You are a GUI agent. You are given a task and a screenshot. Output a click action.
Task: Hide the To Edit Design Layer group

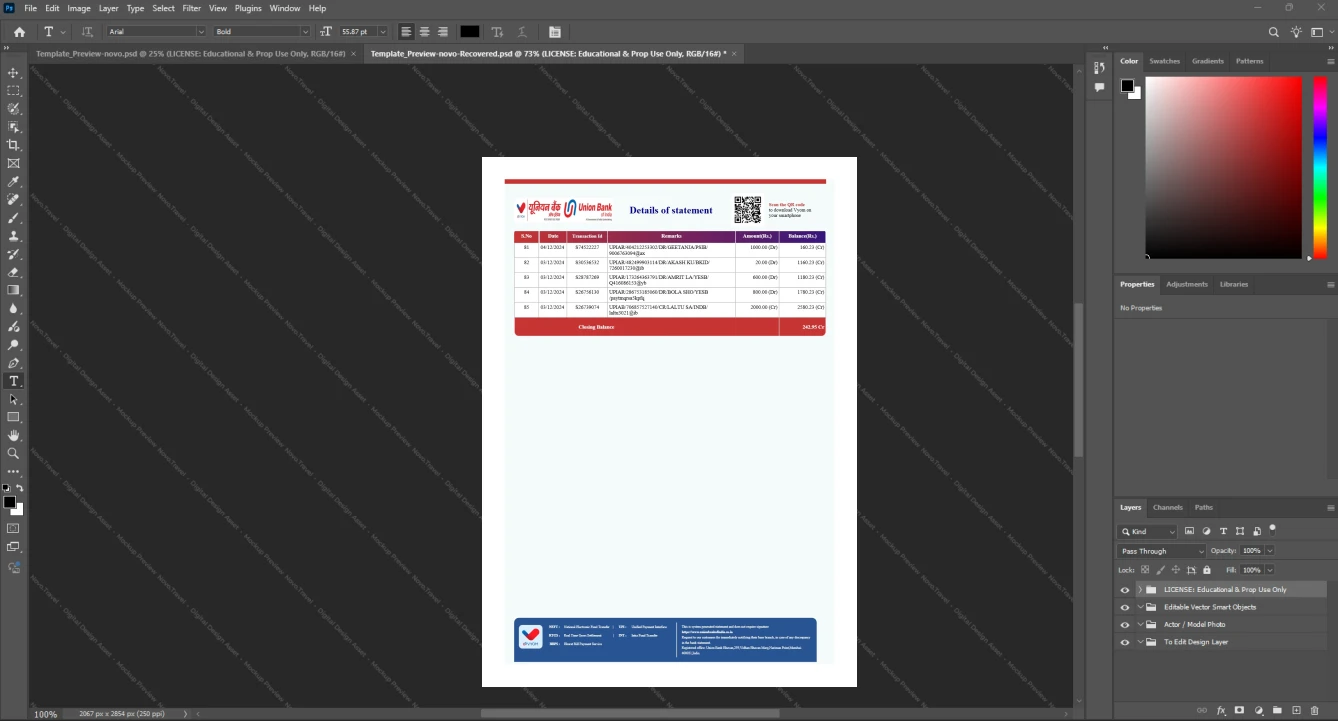click(x=1125, y=642)
